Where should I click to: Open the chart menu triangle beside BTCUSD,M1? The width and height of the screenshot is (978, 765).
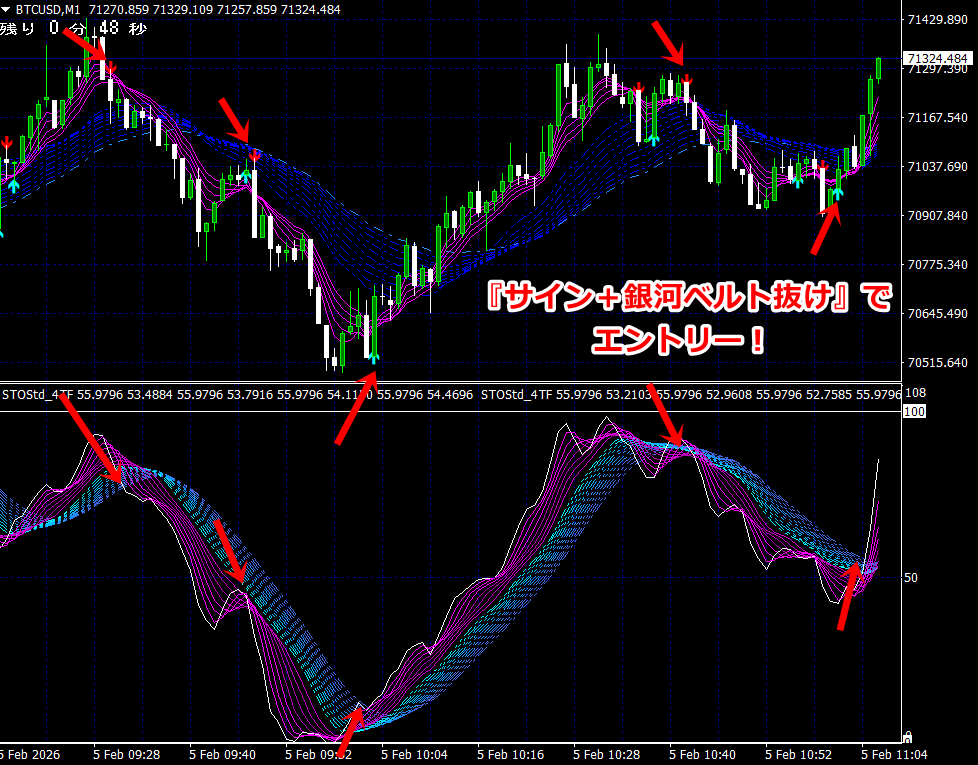[6, 9]
